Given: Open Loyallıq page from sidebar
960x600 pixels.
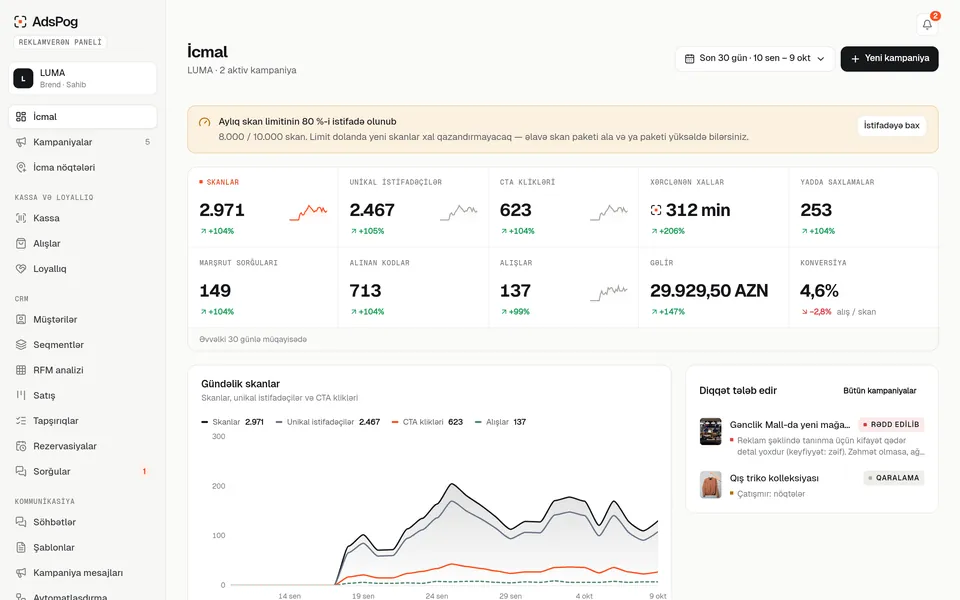Looking at the screenshot, I should pos(83,269).
